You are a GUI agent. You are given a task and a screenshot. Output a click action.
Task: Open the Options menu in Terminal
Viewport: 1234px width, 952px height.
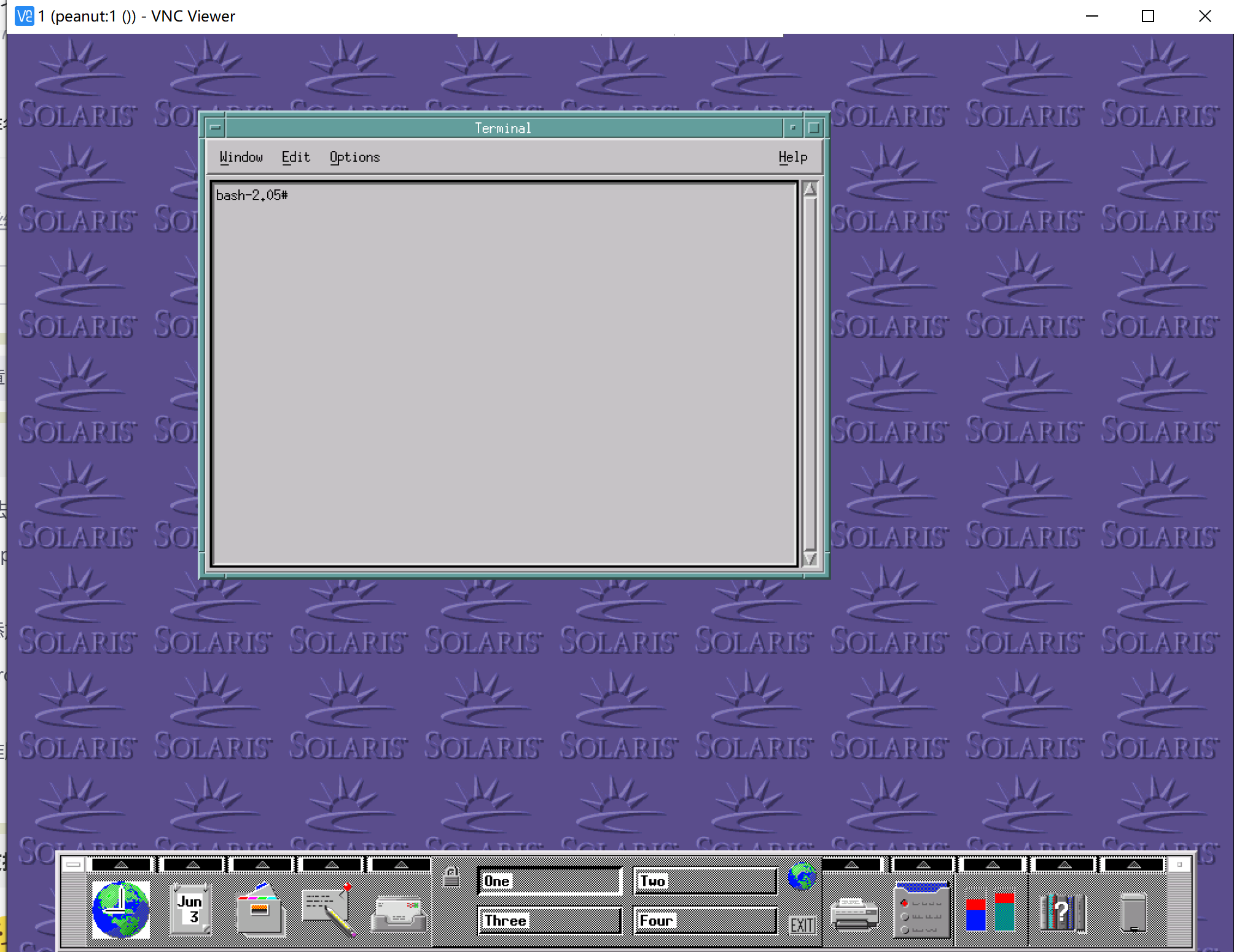point(354,157)
